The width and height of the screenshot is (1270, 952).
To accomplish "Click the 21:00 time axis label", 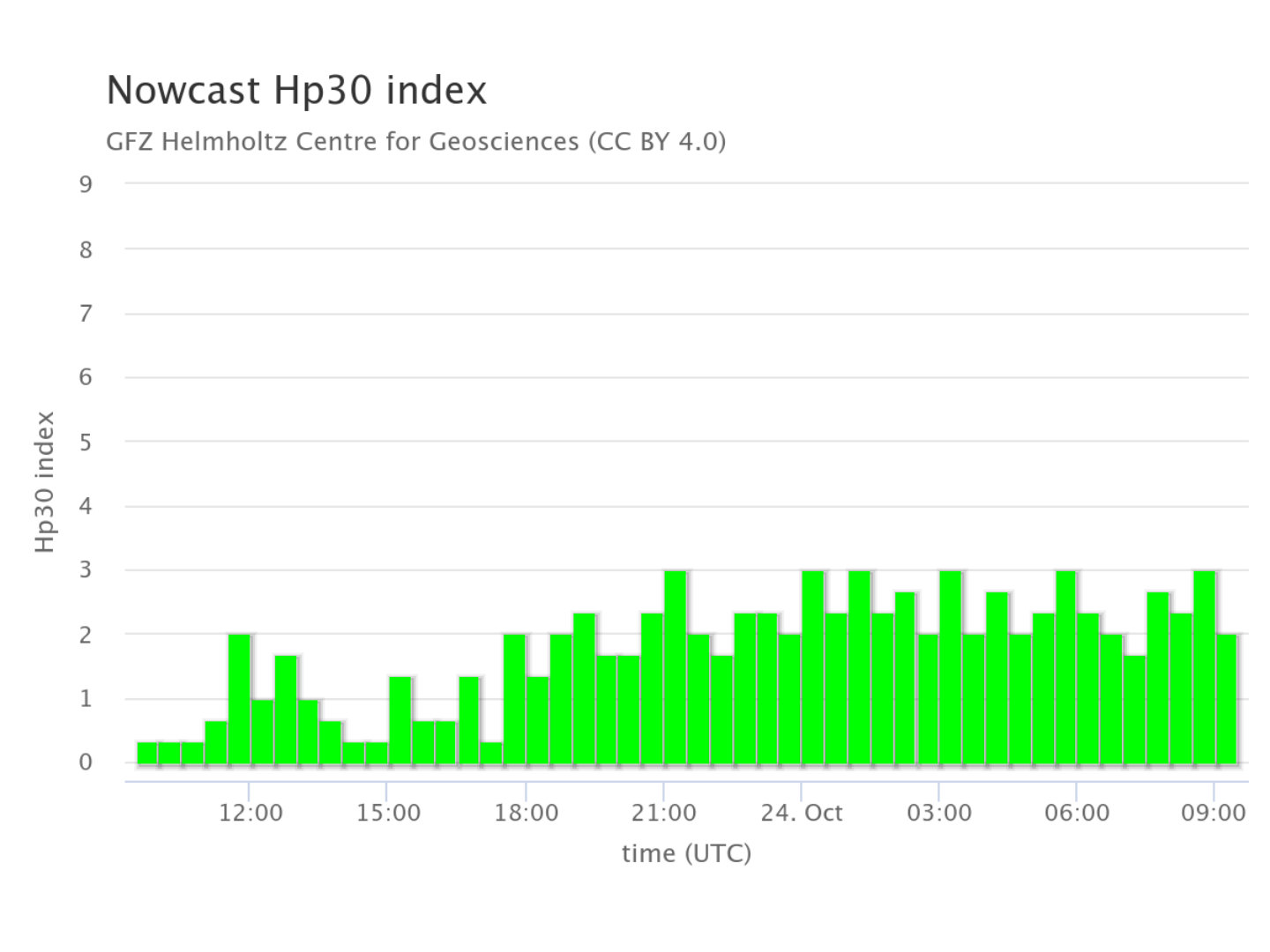I will tap(663, 813).
